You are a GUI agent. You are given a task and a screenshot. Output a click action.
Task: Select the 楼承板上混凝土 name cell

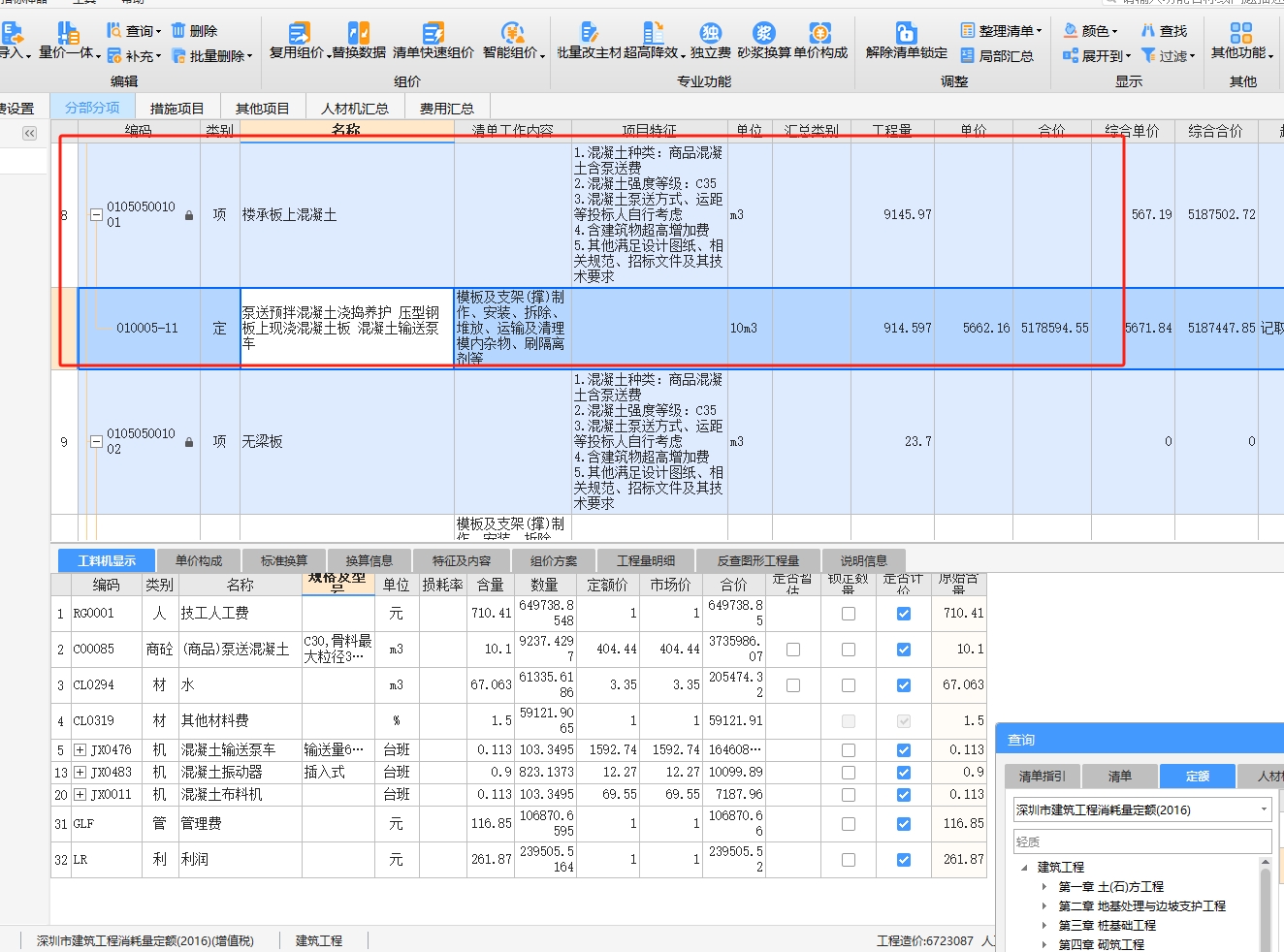pyautogui.click(x=347, y=215)
